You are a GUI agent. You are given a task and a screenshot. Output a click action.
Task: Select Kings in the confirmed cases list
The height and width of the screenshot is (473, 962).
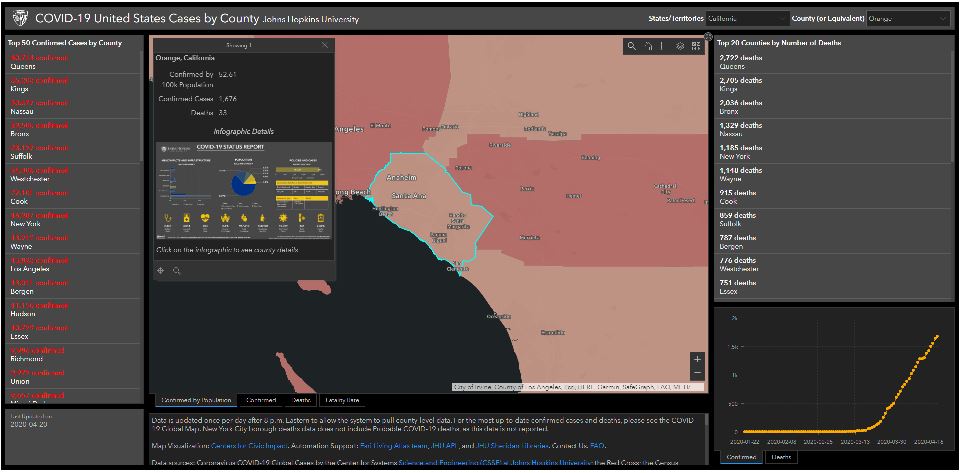(x=72, y=85)
